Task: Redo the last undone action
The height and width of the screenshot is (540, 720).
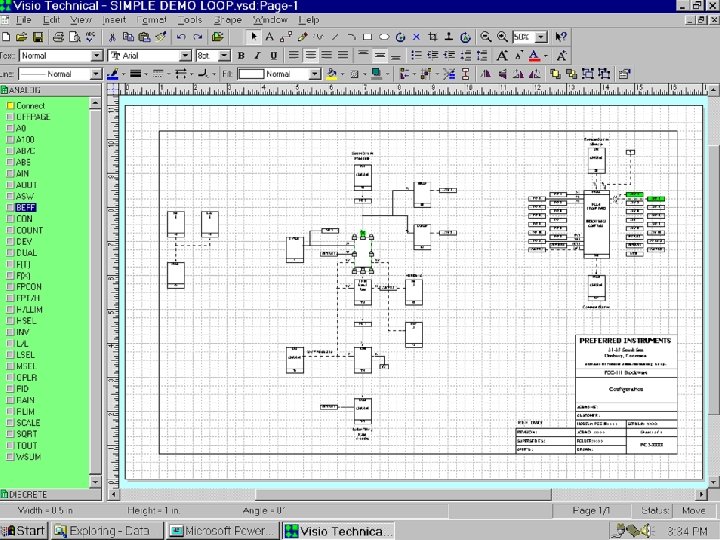Action: coord(197,37)
